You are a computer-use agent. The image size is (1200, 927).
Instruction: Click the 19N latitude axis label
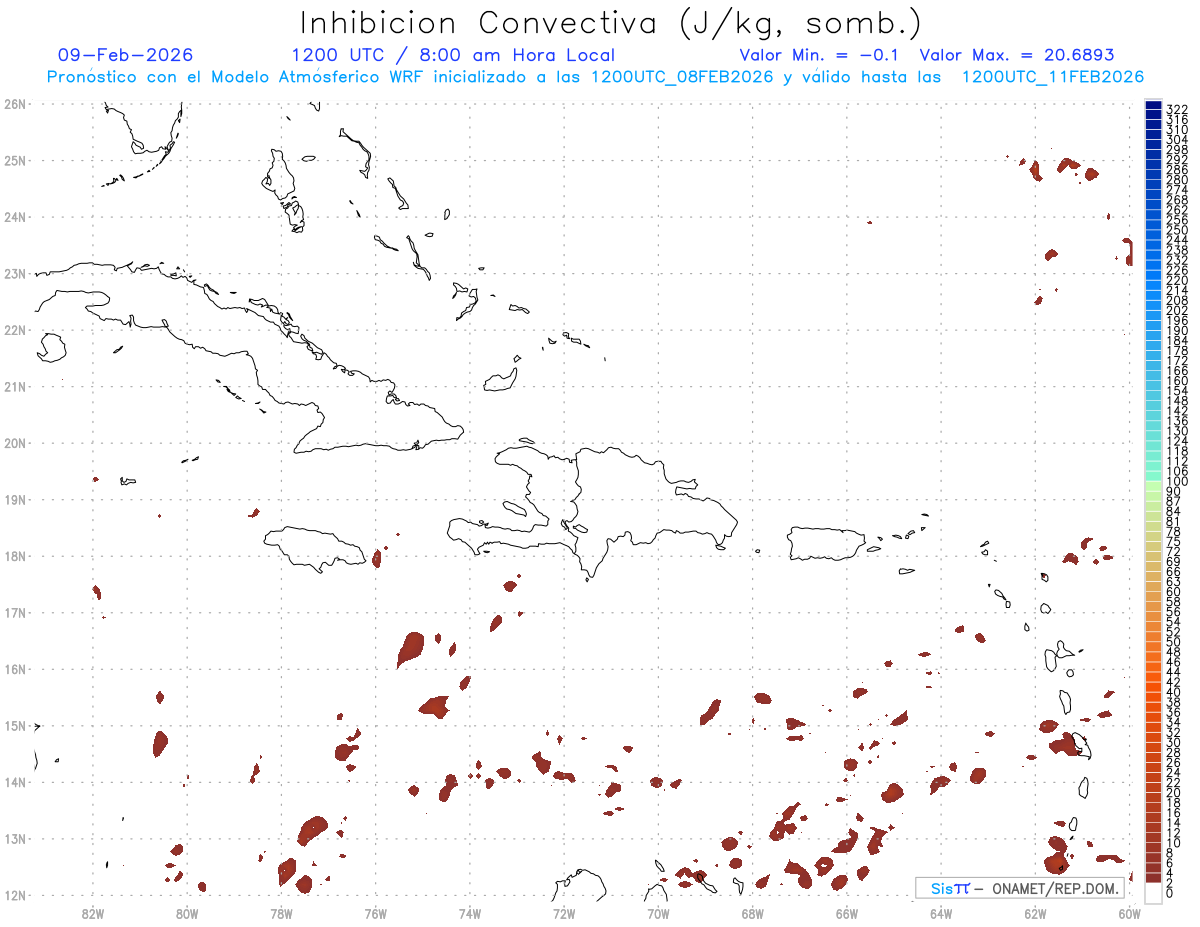tap(14, 499)
